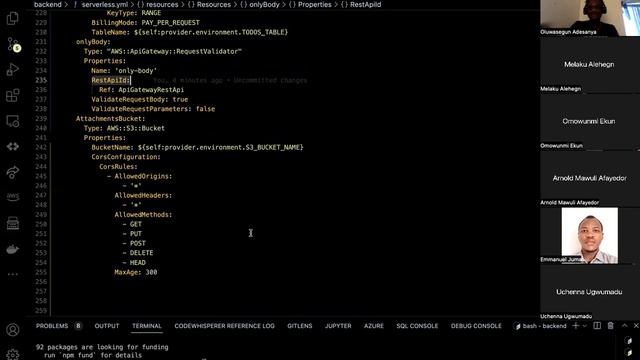Click Problems count badge 8

[78, 326]
